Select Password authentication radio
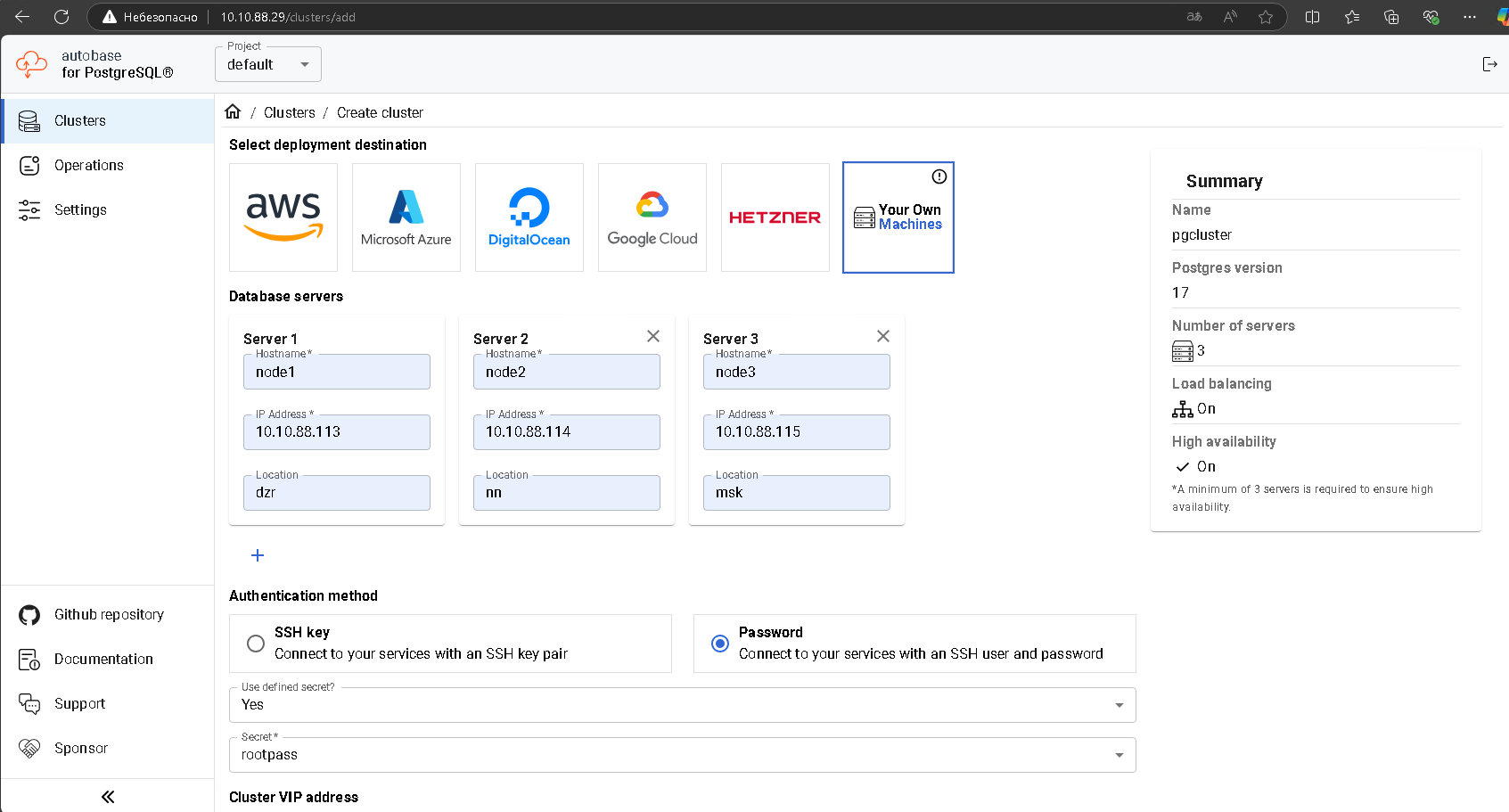1509x812 pixels. point(720,644)
